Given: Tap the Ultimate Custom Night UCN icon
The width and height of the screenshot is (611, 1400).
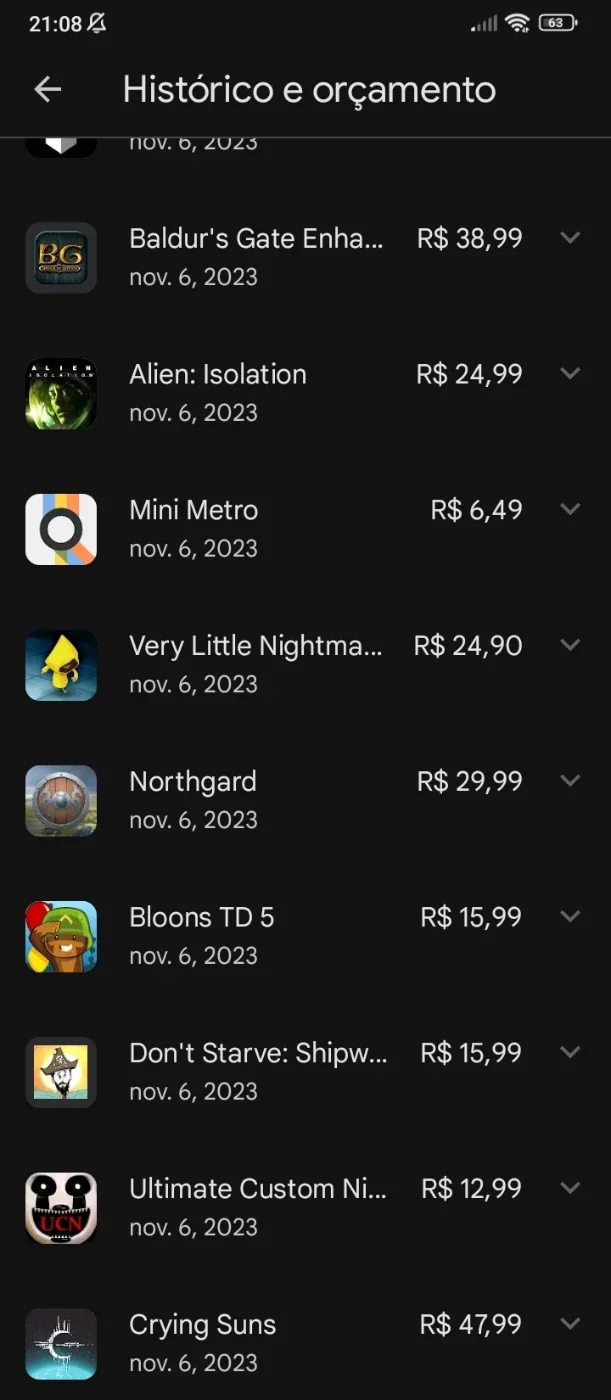Looking at the screenshot, I should click(61, 1208).
